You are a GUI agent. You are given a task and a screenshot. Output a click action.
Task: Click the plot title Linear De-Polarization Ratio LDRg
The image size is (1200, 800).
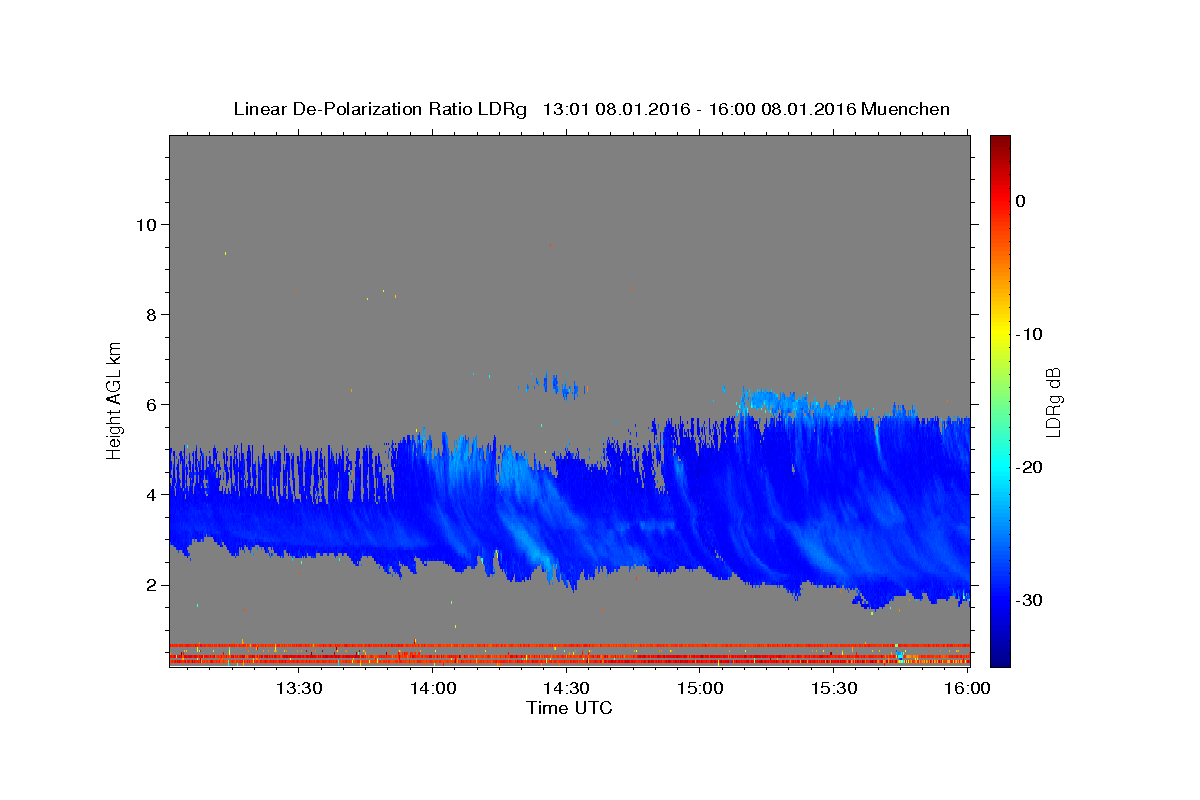[x=380, y=109]
